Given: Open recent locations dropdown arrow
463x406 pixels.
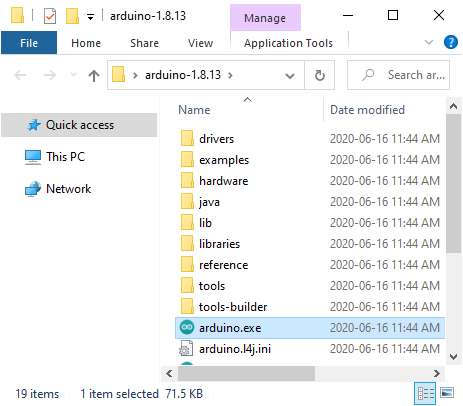Looking at the screenshot, I should tap(73, 75).
